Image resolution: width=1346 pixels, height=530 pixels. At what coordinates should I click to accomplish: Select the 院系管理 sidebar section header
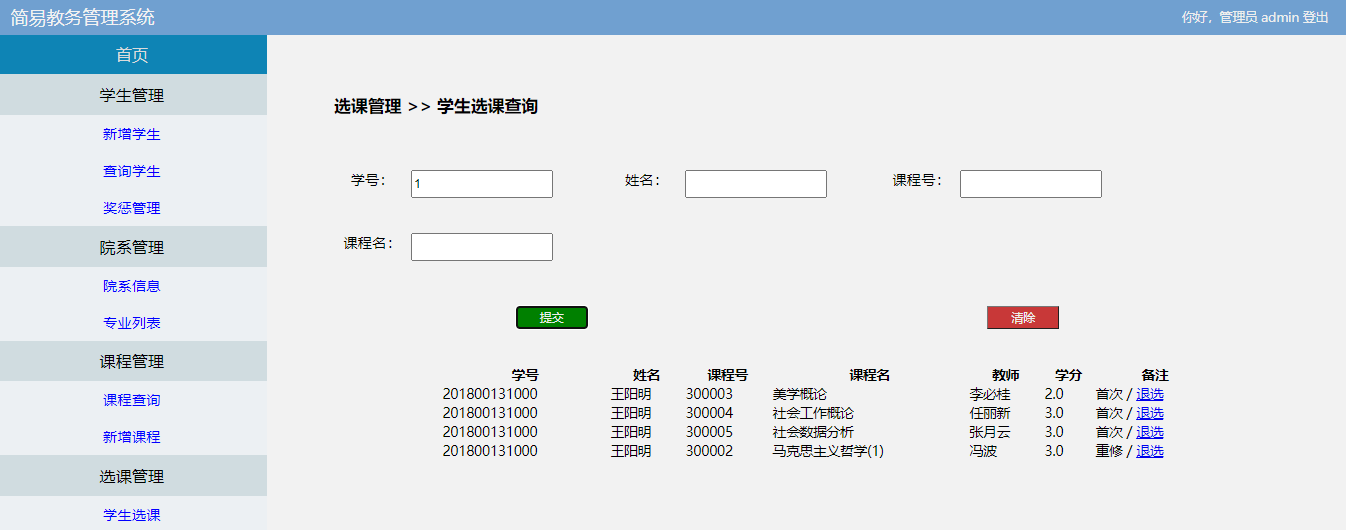pos(133,247)
